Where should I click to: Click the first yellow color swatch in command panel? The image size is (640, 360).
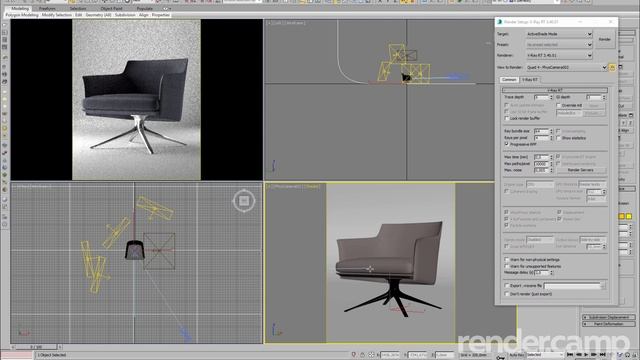click(x=622, y=216)
